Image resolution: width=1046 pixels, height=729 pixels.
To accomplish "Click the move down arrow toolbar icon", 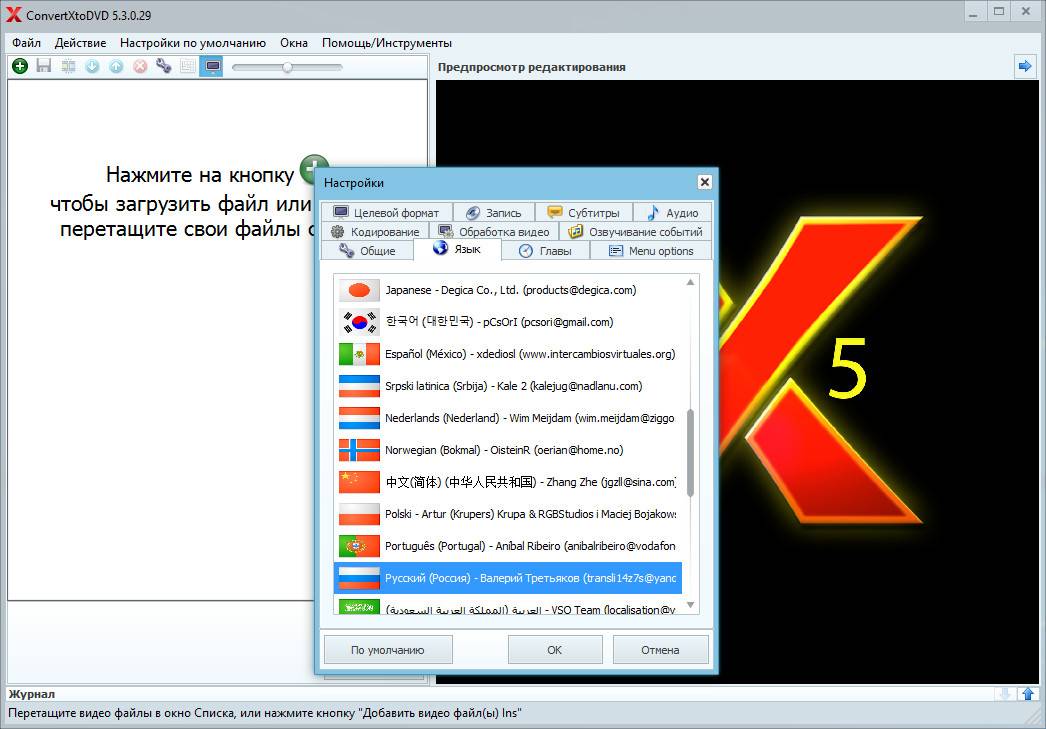I will click(x=92, y=66).
